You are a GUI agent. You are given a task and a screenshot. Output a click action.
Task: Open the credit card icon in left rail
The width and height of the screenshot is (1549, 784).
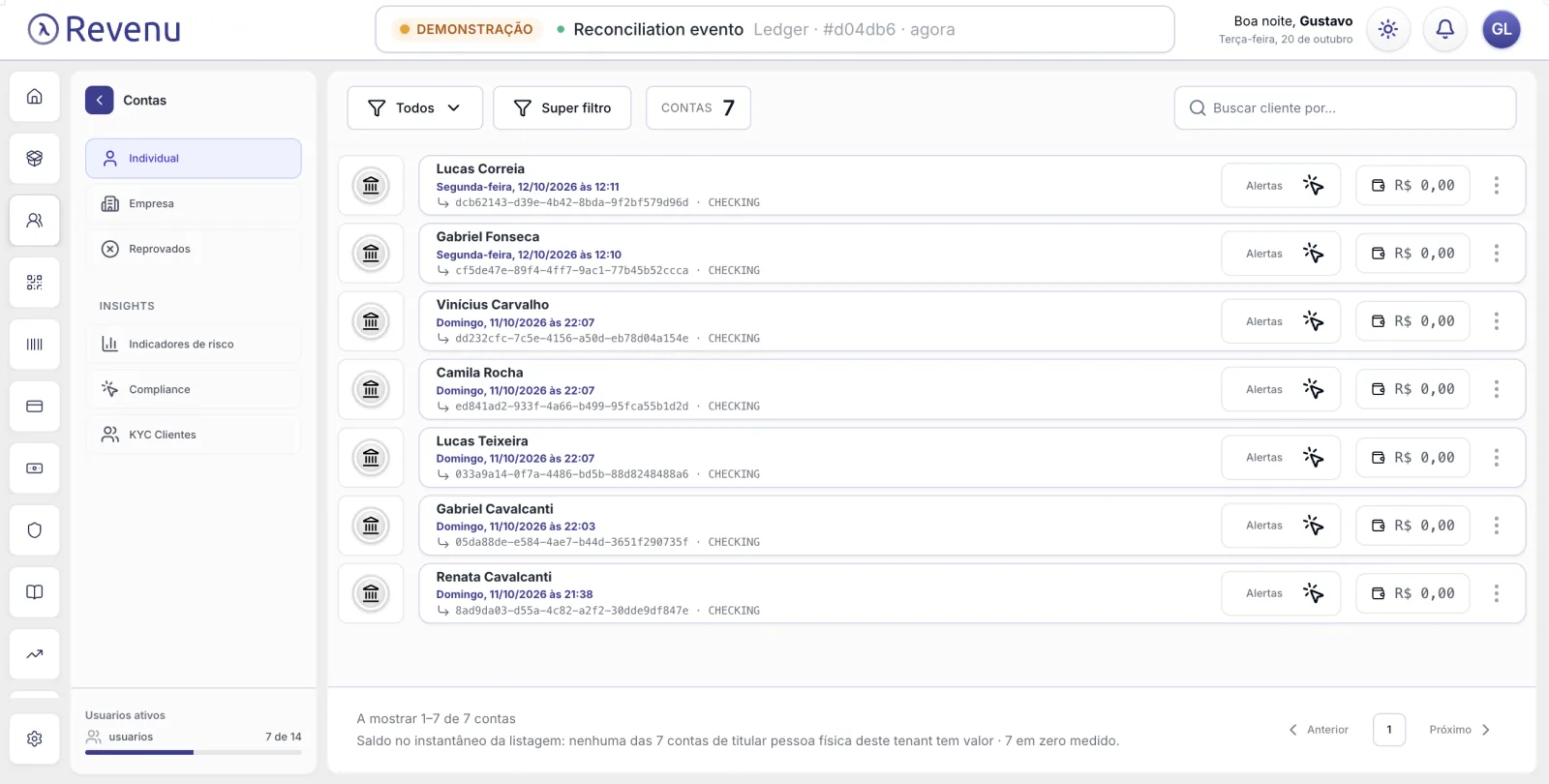click(35, 407)
